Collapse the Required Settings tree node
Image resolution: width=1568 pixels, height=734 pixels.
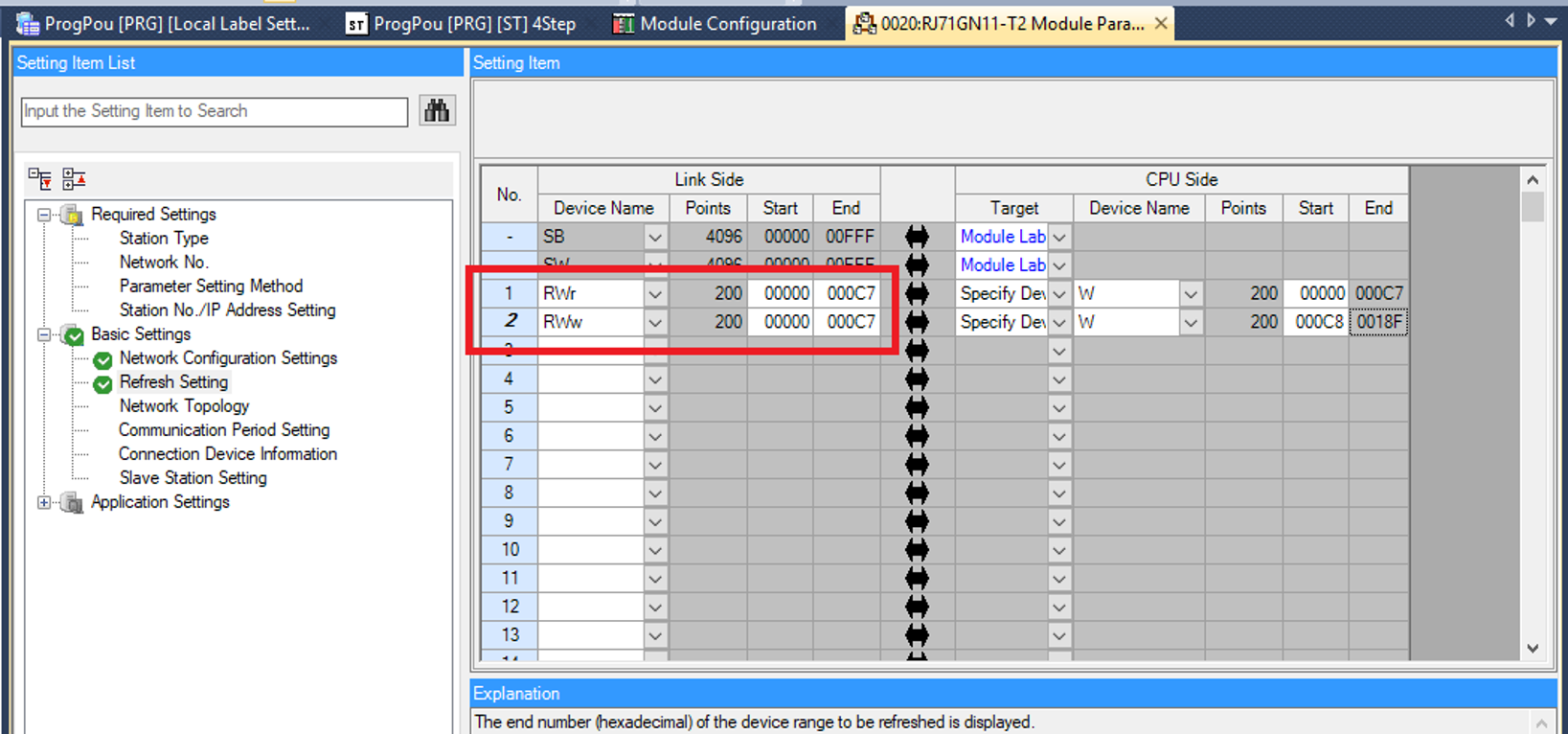tap(44, 215)
